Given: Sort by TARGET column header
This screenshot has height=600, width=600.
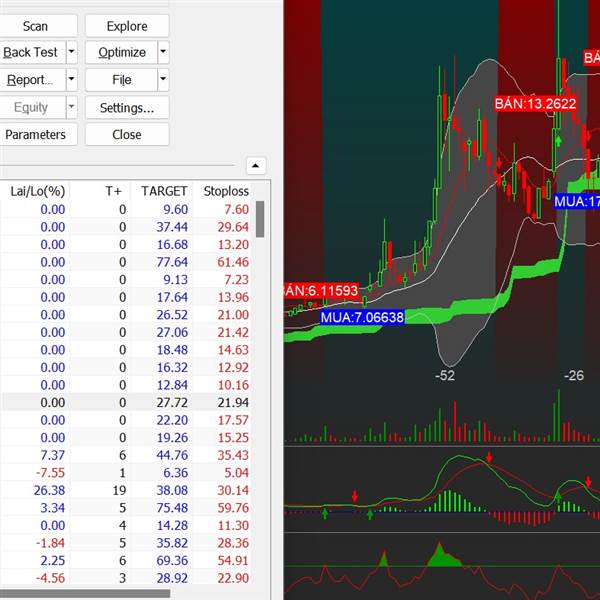Looking at the screenshot, I should (164, 191).
